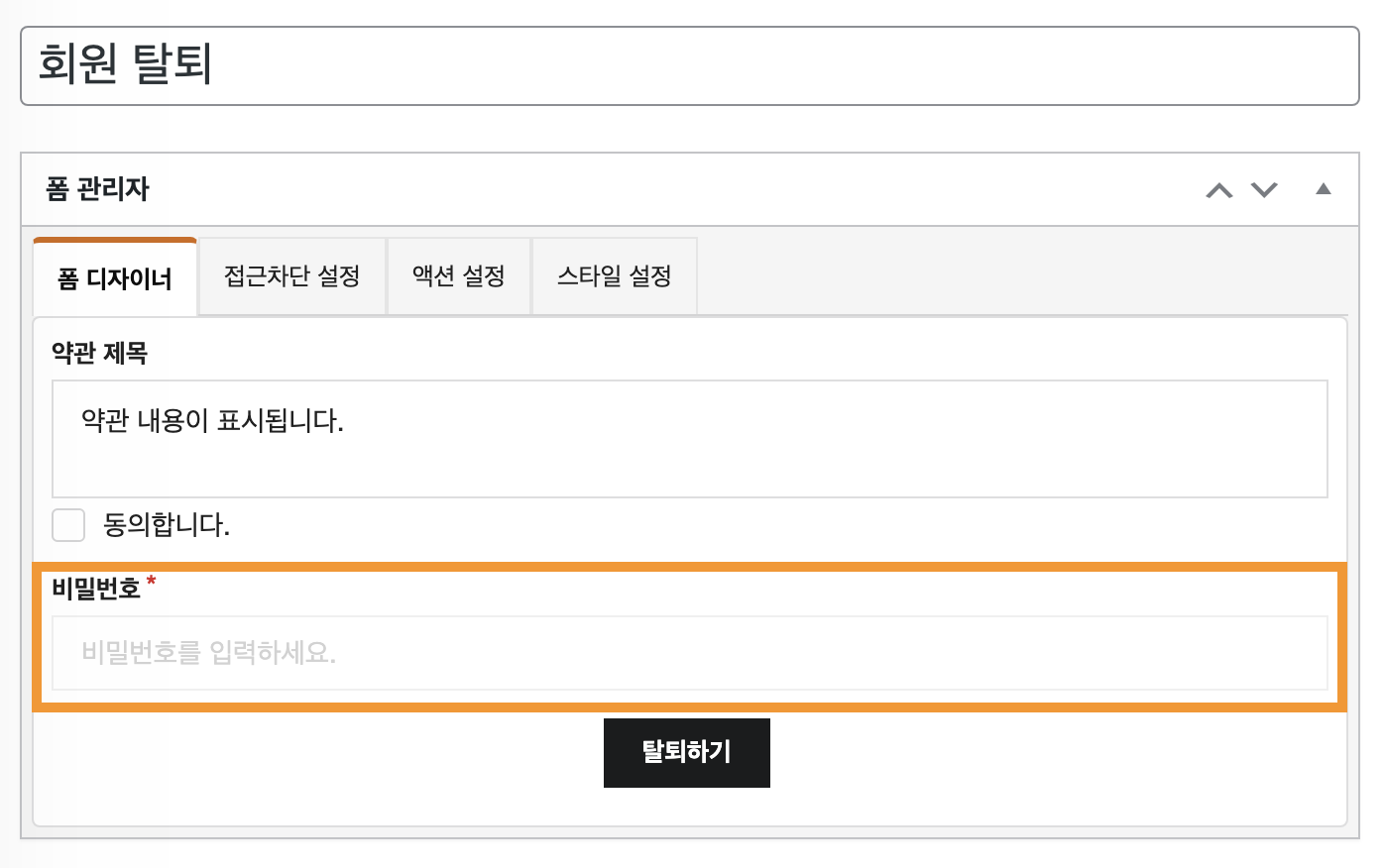Click the 동의합니다. label text
The height and width of the screenshot is (868, 1384).
[167, 525]
